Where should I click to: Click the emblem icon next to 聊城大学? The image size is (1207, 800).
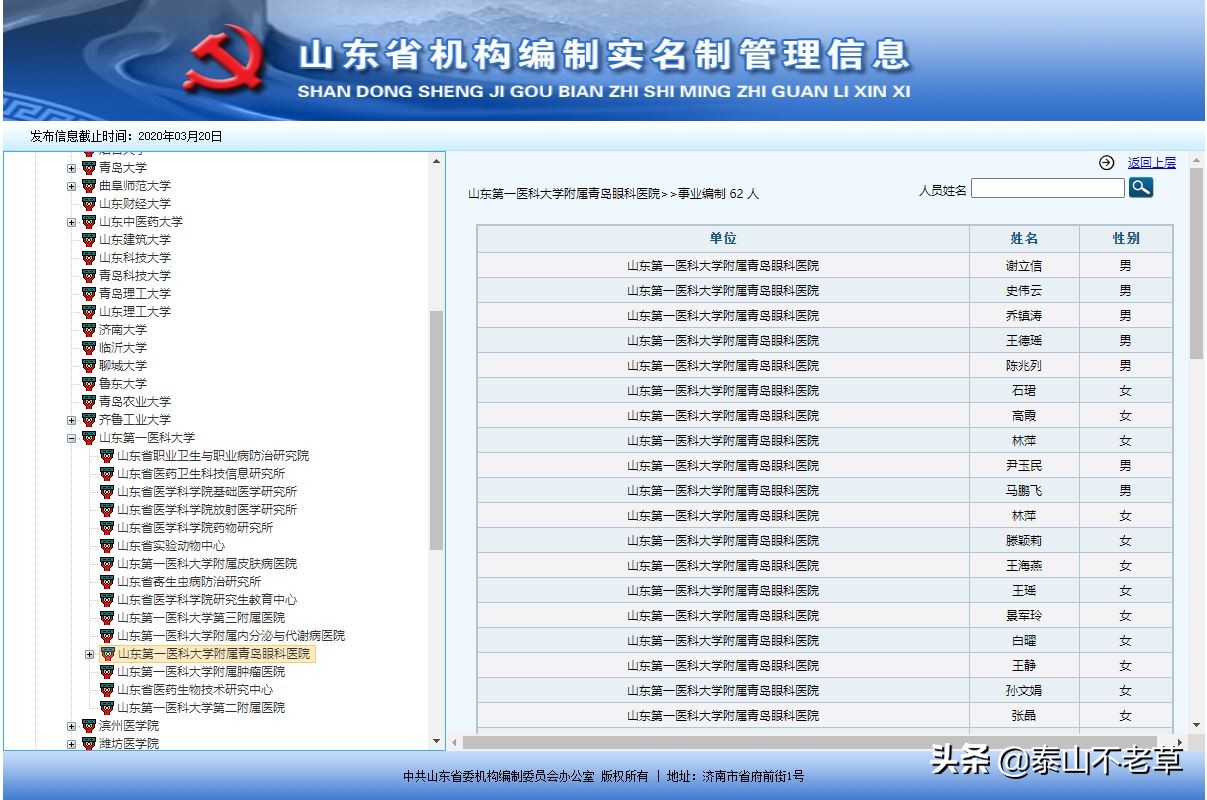(x=88, y=366)
